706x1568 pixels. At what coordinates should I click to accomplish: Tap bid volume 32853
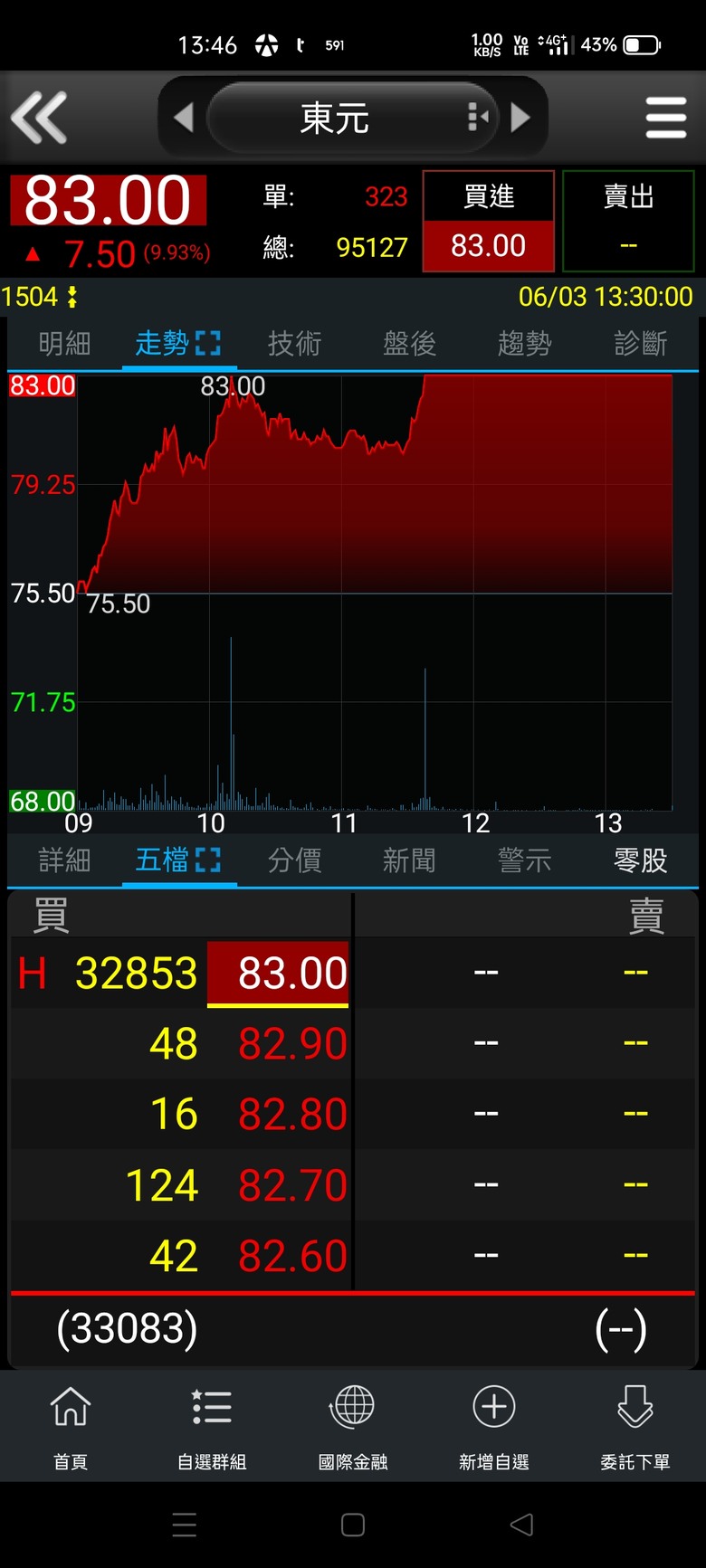137,974
